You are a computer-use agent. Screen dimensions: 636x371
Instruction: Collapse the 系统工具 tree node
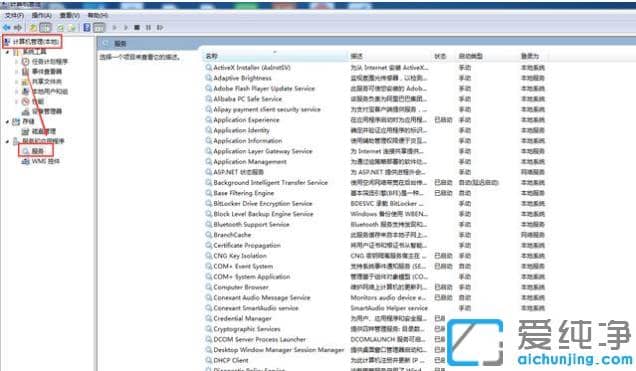click(x=8, y=52)
